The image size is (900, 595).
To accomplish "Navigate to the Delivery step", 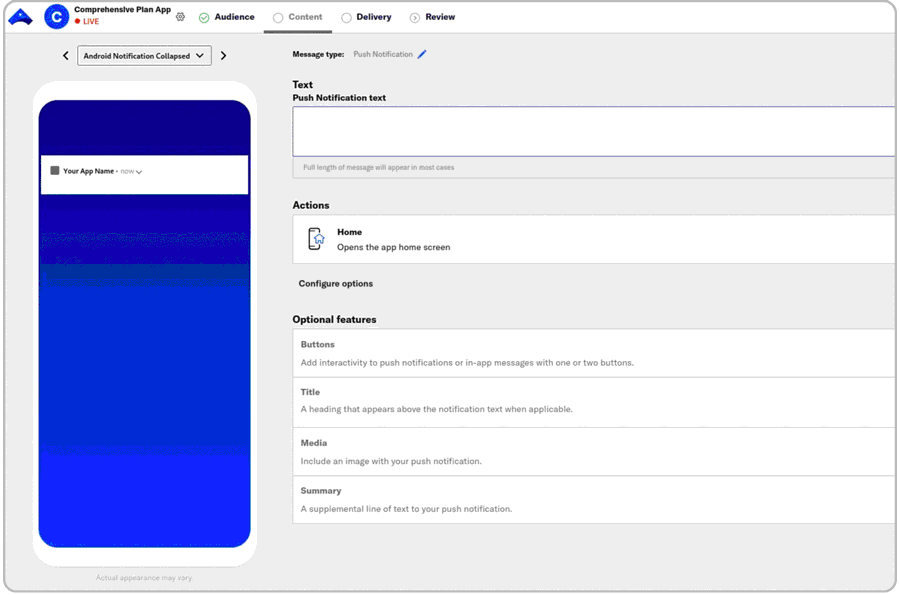I will coord(366,17).
